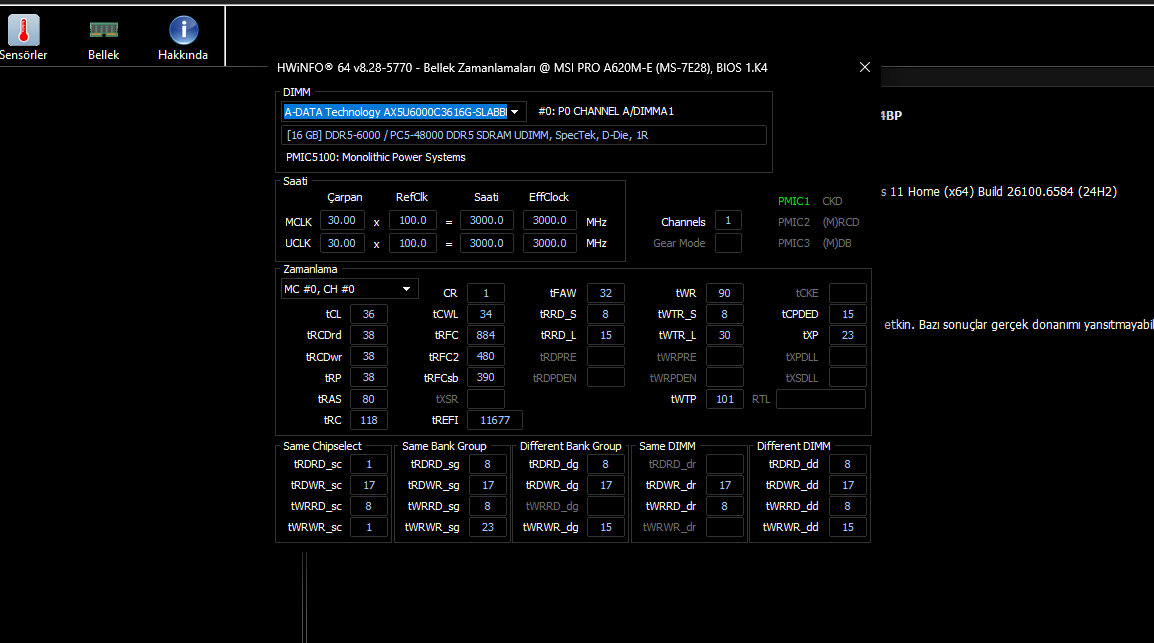
Task: Click the tRAS value 80
Action: click(369, 399)
